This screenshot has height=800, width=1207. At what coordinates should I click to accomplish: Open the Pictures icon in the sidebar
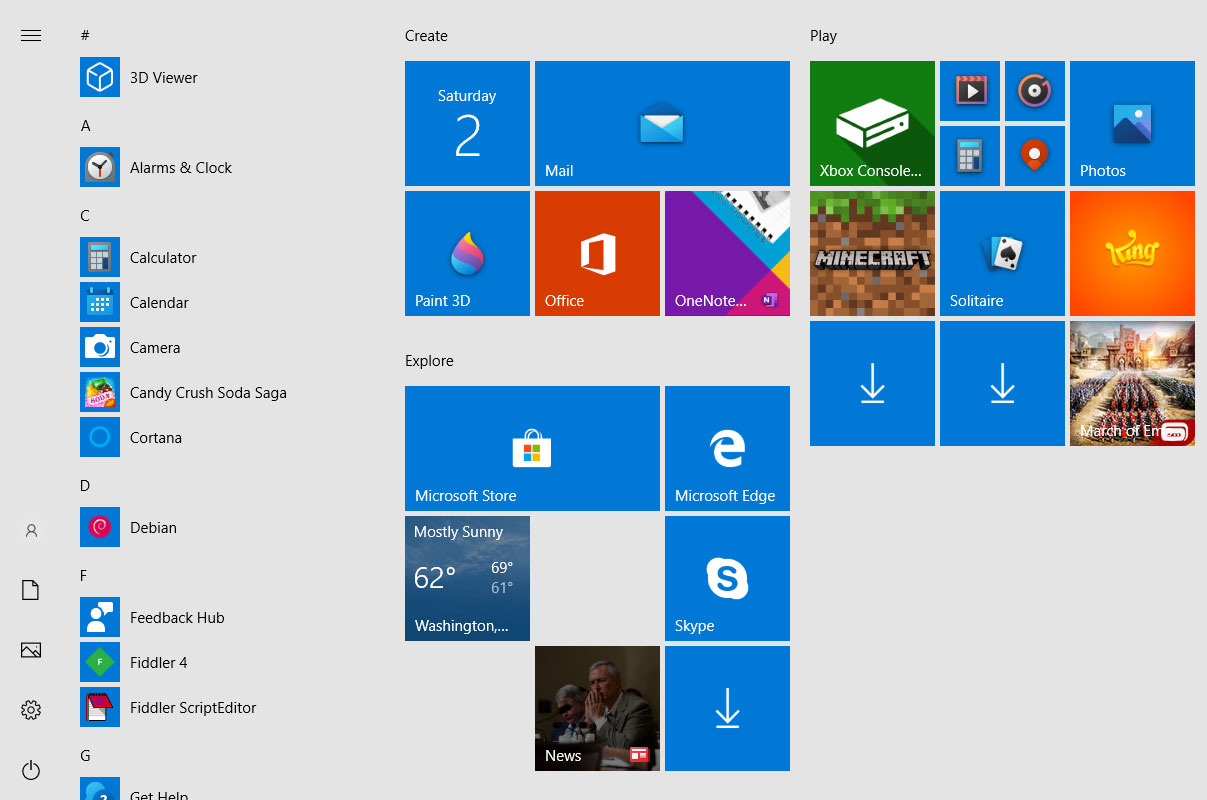(31, 650)
